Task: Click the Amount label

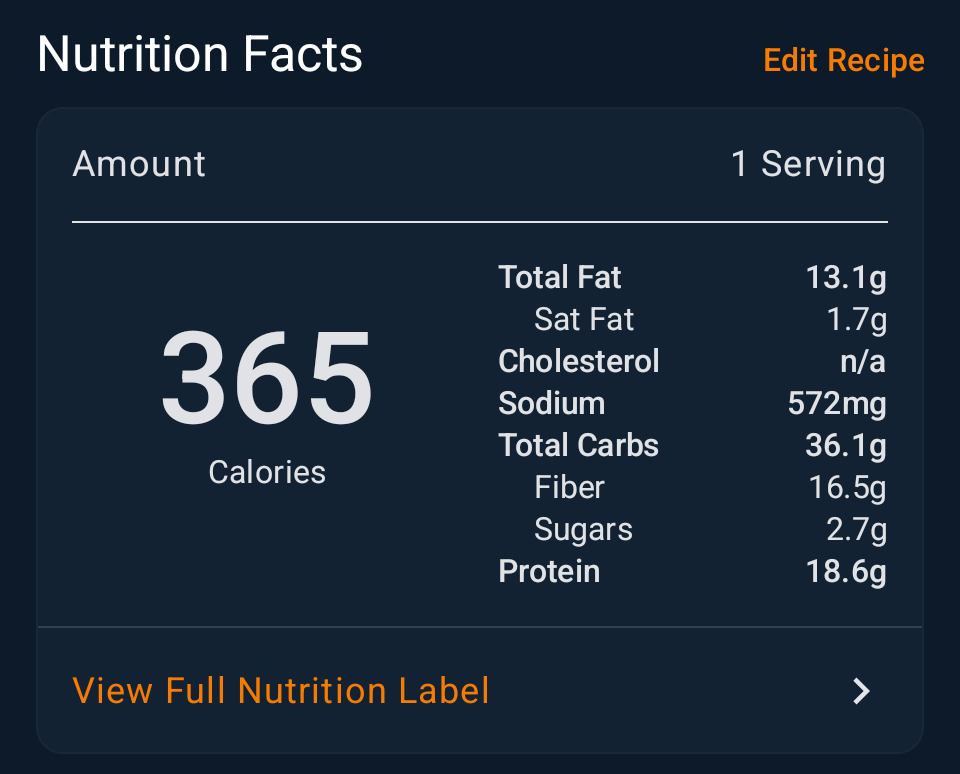Action: pos(139,164)
